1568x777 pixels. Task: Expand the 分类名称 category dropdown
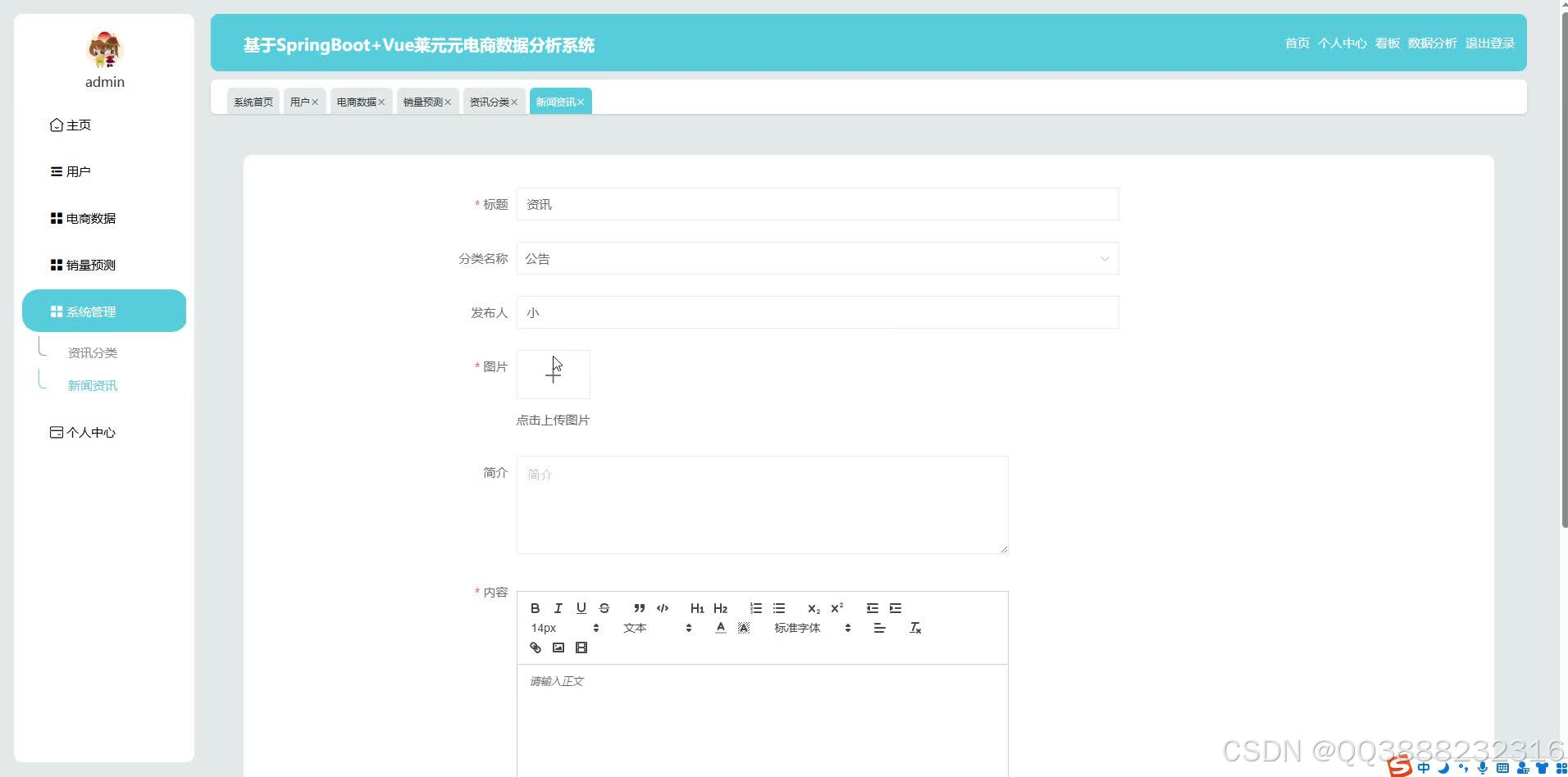[818, 259]
